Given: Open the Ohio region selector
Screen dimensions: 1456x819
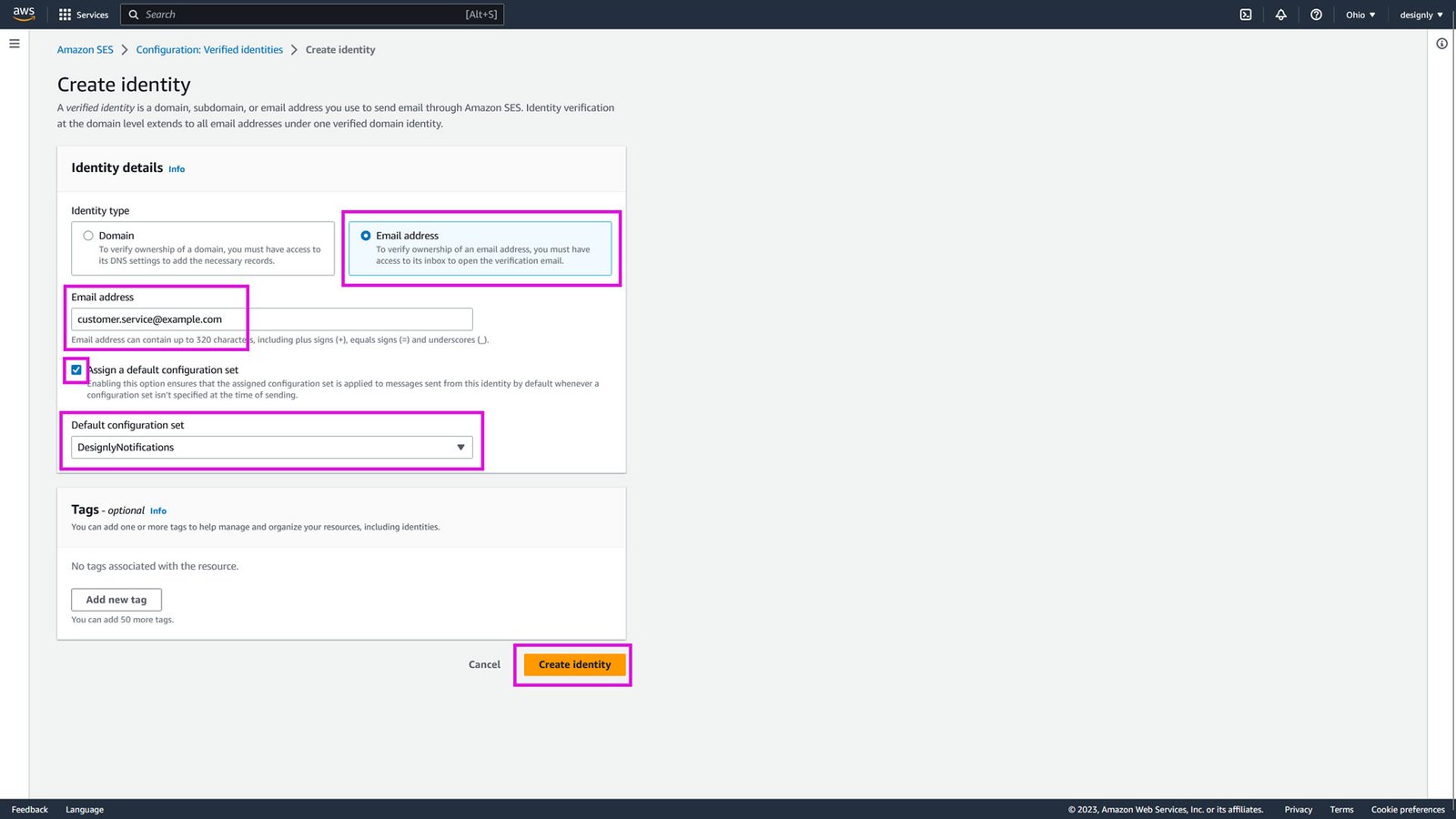Looking at the screenshot, I should 1359,14.
